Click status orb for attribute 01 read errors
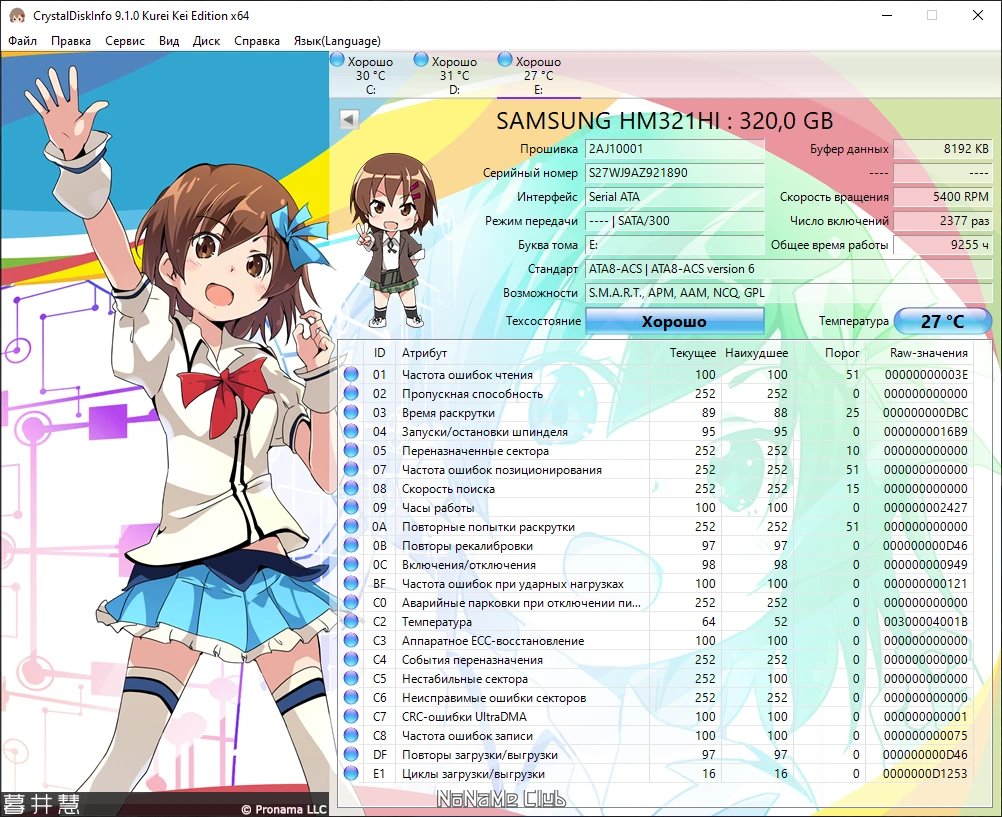This screenshot has height=817, width=1002. [x=351, y=374]
